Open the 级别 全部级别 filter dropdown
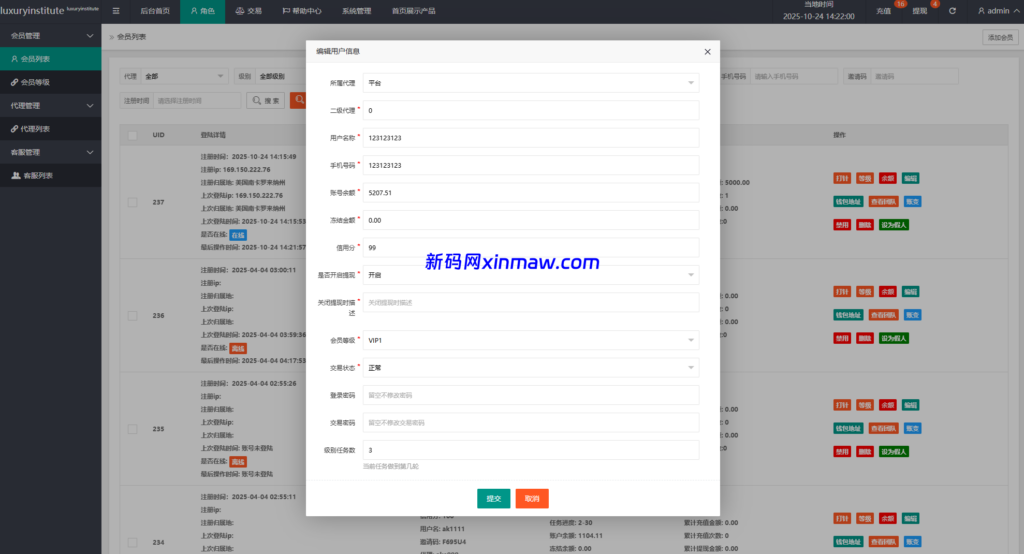This screenshot has height=554, width=1024. click(281, 76)
